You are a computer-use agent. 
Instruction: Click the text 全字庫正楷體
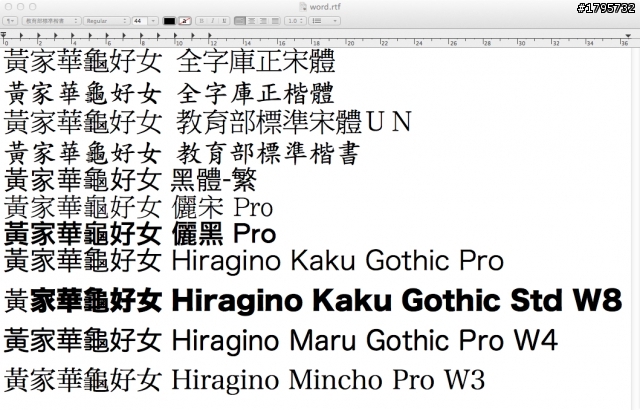coord(256,93)
